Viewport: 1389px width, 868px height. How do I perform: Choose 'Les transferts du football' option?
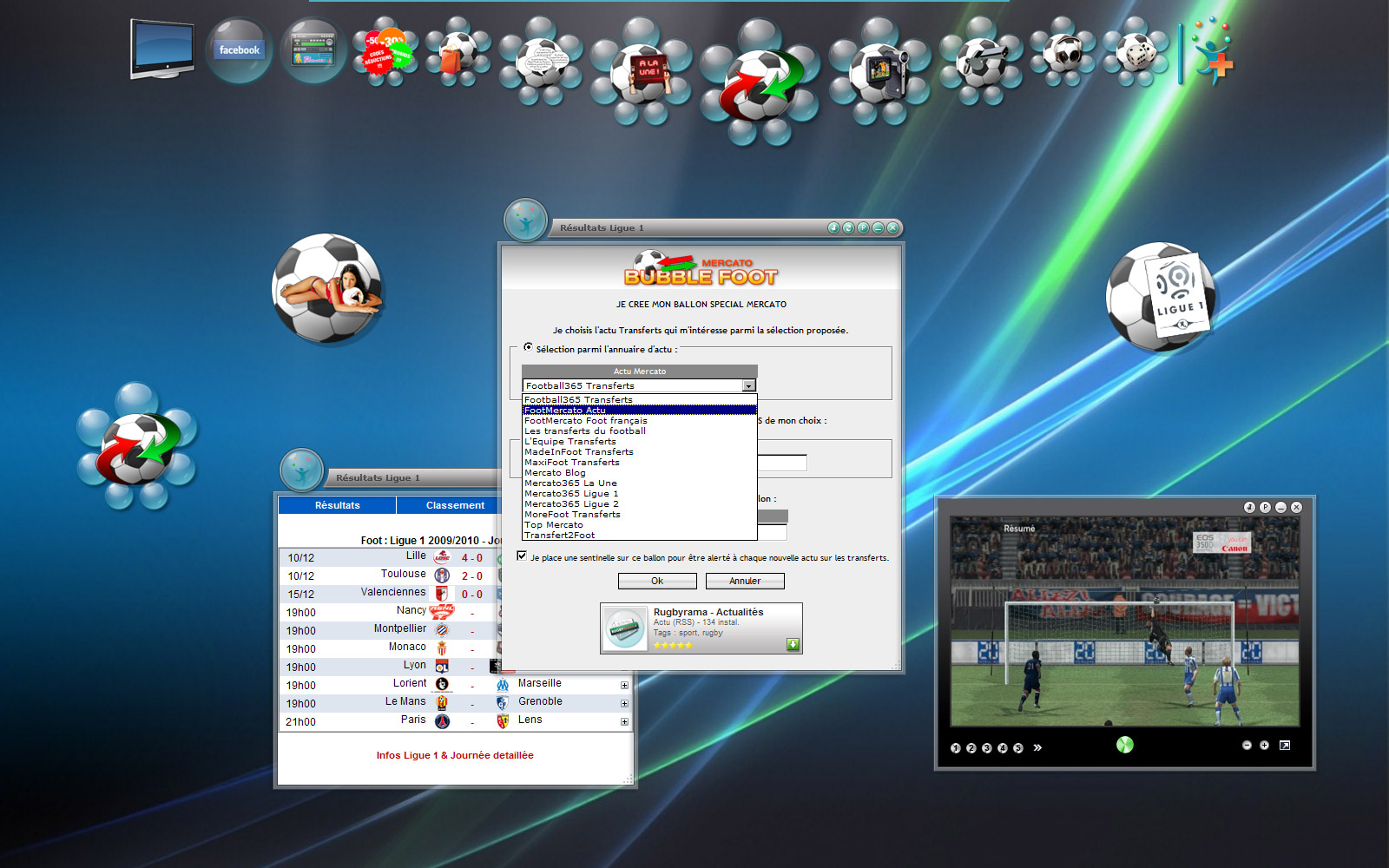coord(640,431)
